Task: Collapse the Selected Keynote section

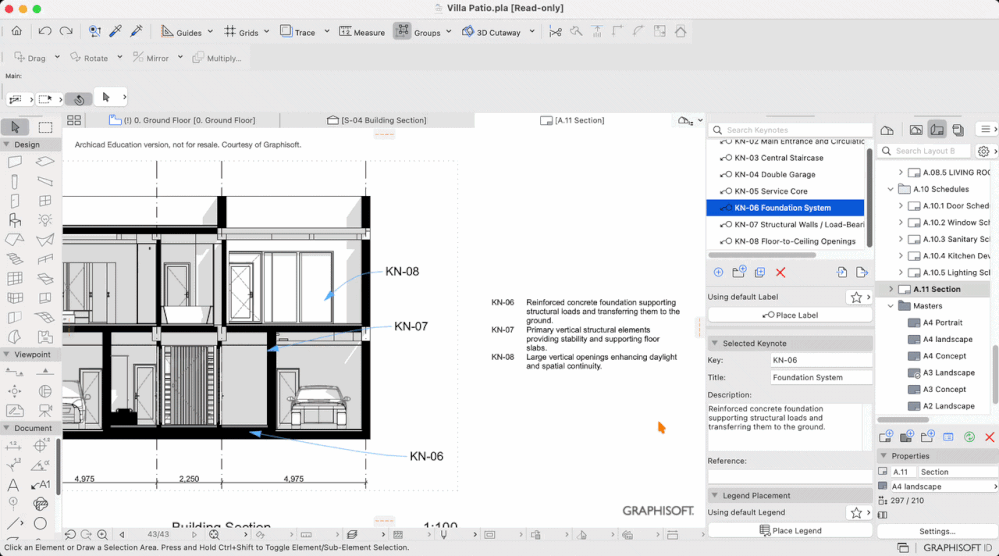Action: click(715, 343)
